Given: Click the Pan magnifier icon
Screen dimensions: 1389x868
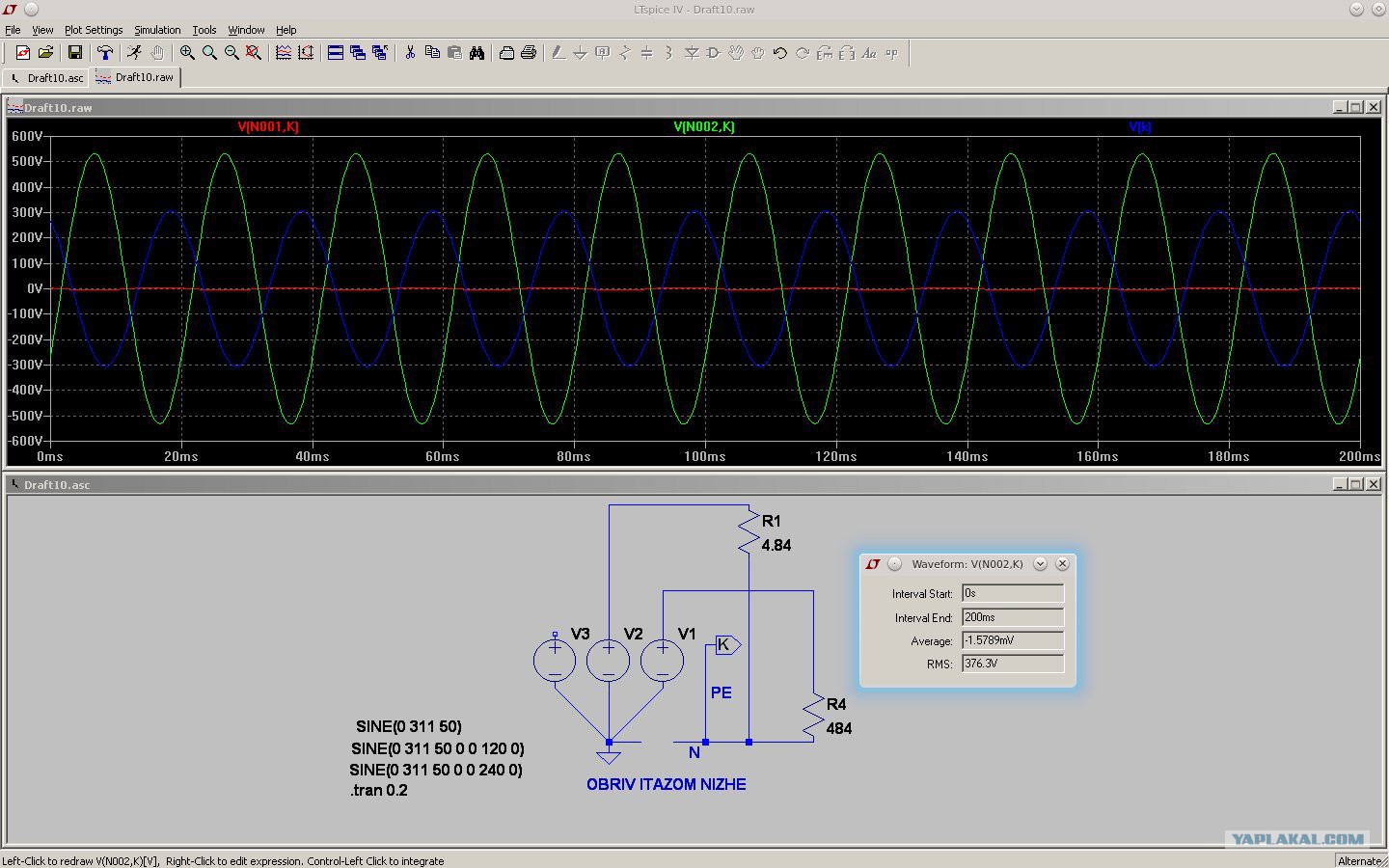Looking at the screenshot, I should pyautogui.click(x=209, y=53).
